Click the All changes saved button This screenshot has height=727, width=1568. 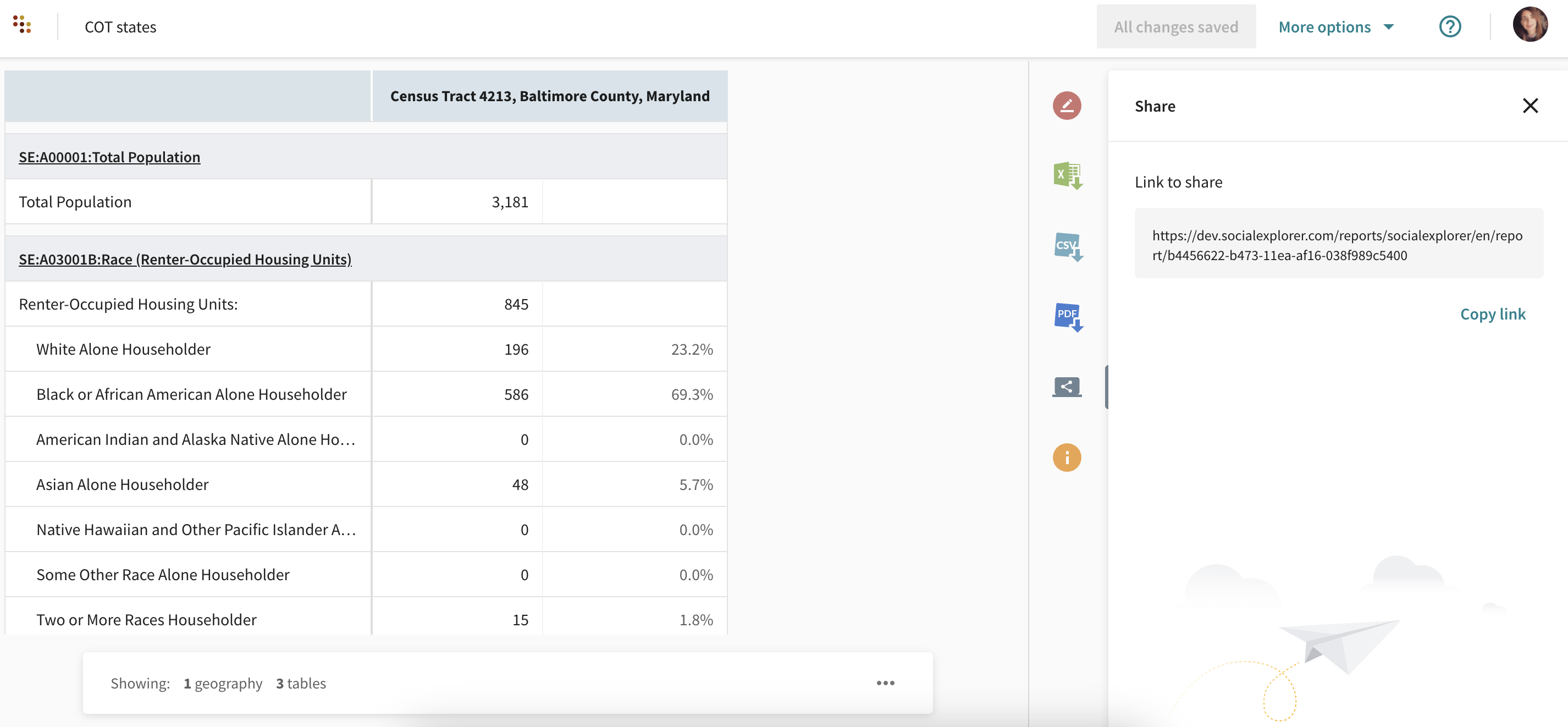coord(1175,27)
